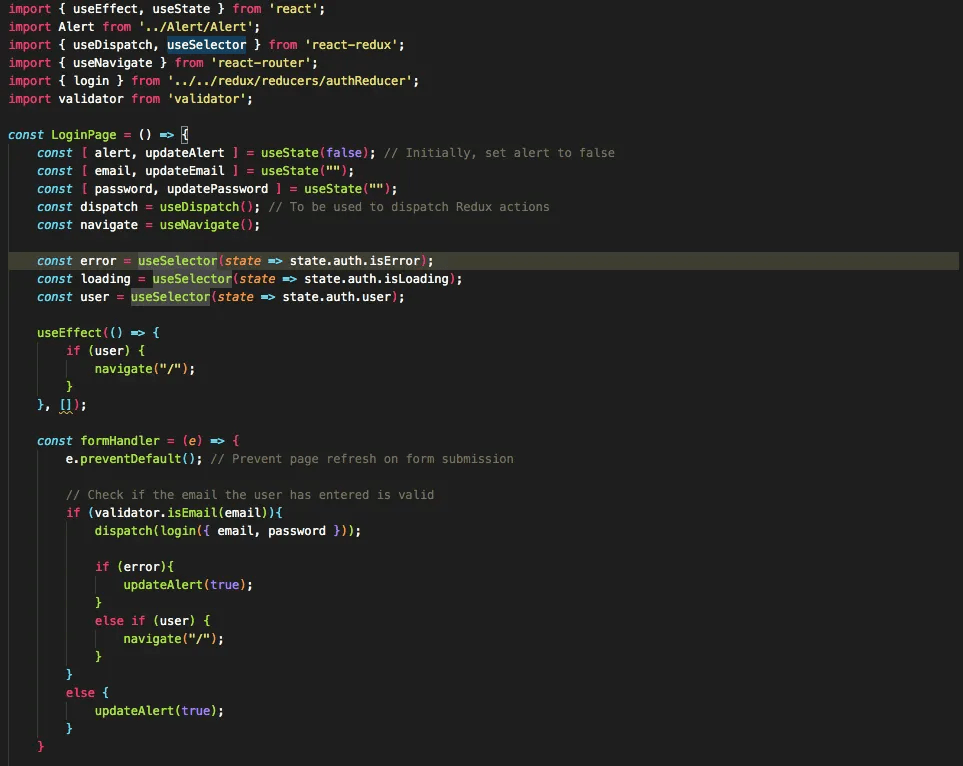This screenshot has width=963, height=766.
Task: Click state.auth.user in the user selector
Action: 340,296
